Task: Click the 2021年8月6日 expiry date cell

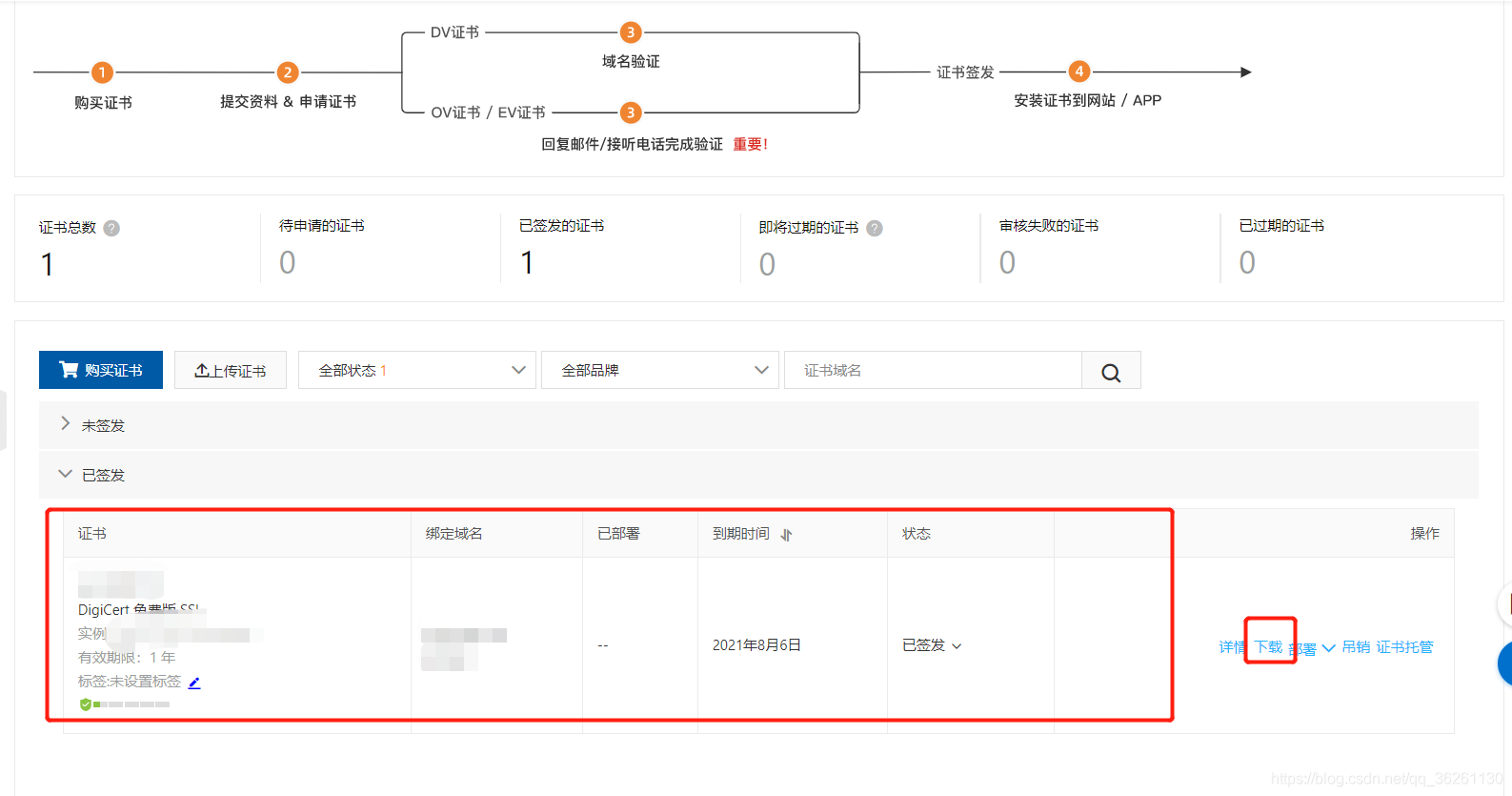Action: [x=756, y=645]
